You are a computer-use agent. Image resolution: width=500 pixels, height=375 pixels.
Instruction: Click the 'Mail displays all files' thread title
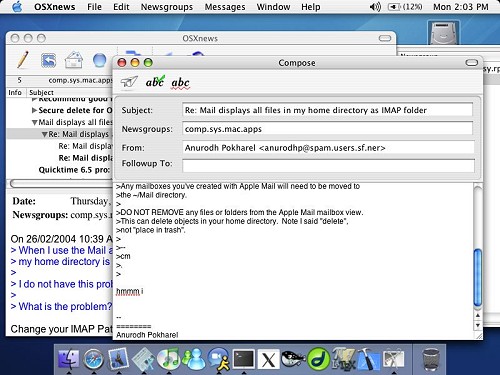point(76,122)
